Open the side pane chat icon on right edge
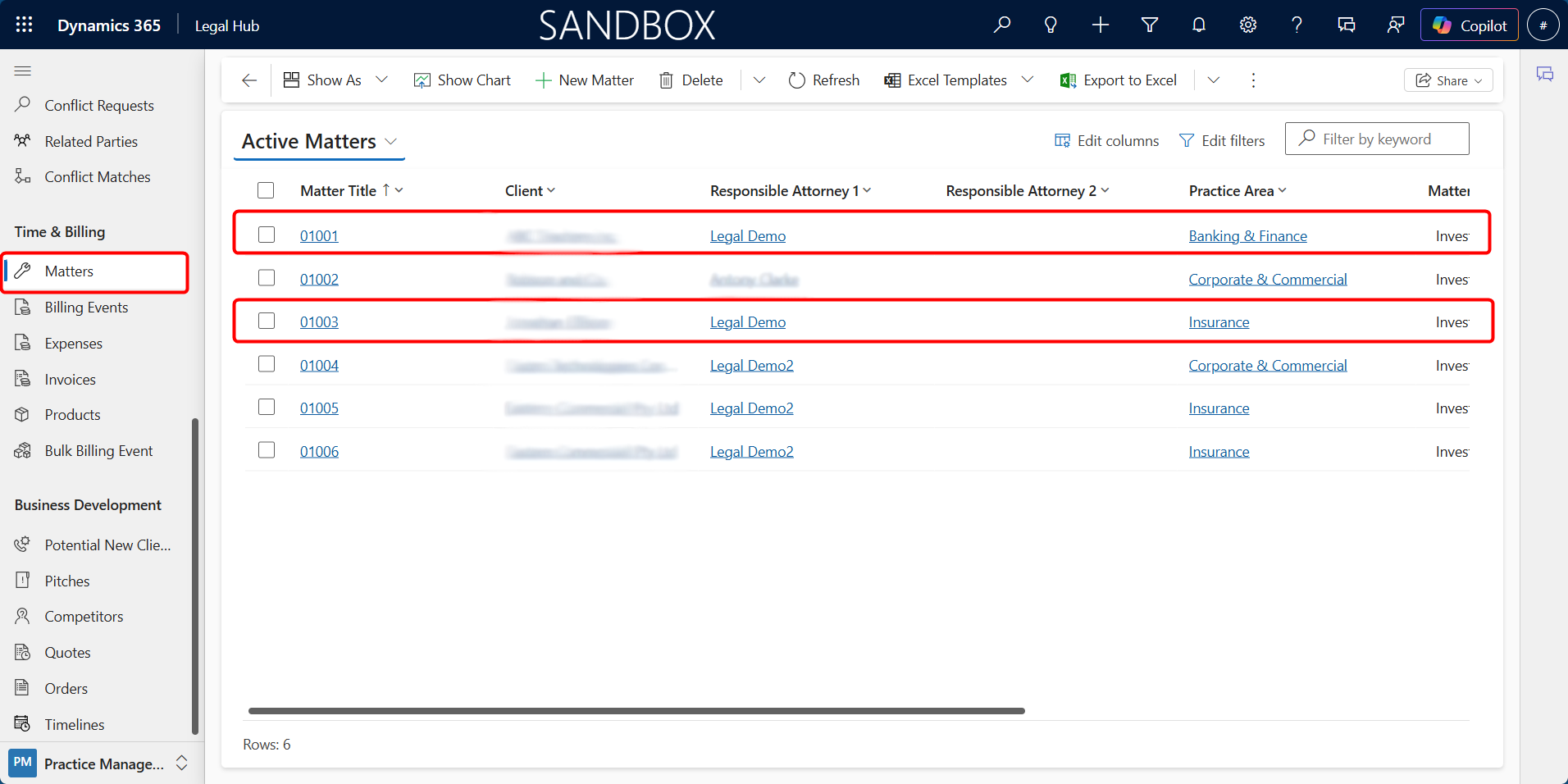Viewport: 1568px width, 784px height. click(1545, 75)
